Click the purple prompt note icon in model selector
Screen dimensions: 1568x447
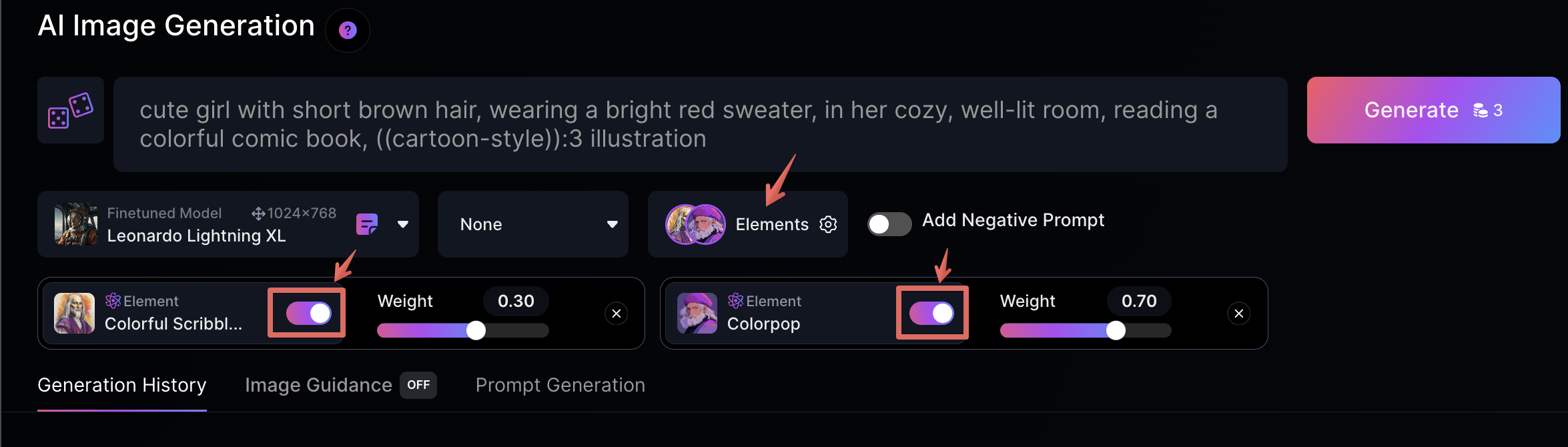367,224
